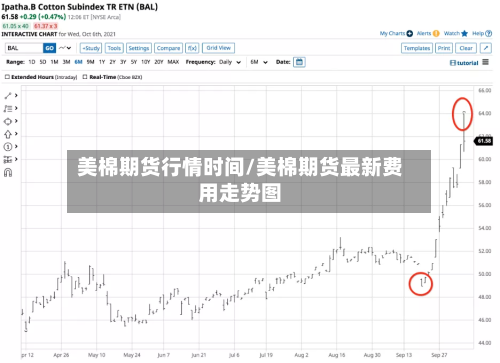Viewport: 500px width, 363px height.
Task: Expand the number marker tools flyout chevron
Action: pos(16,146)
